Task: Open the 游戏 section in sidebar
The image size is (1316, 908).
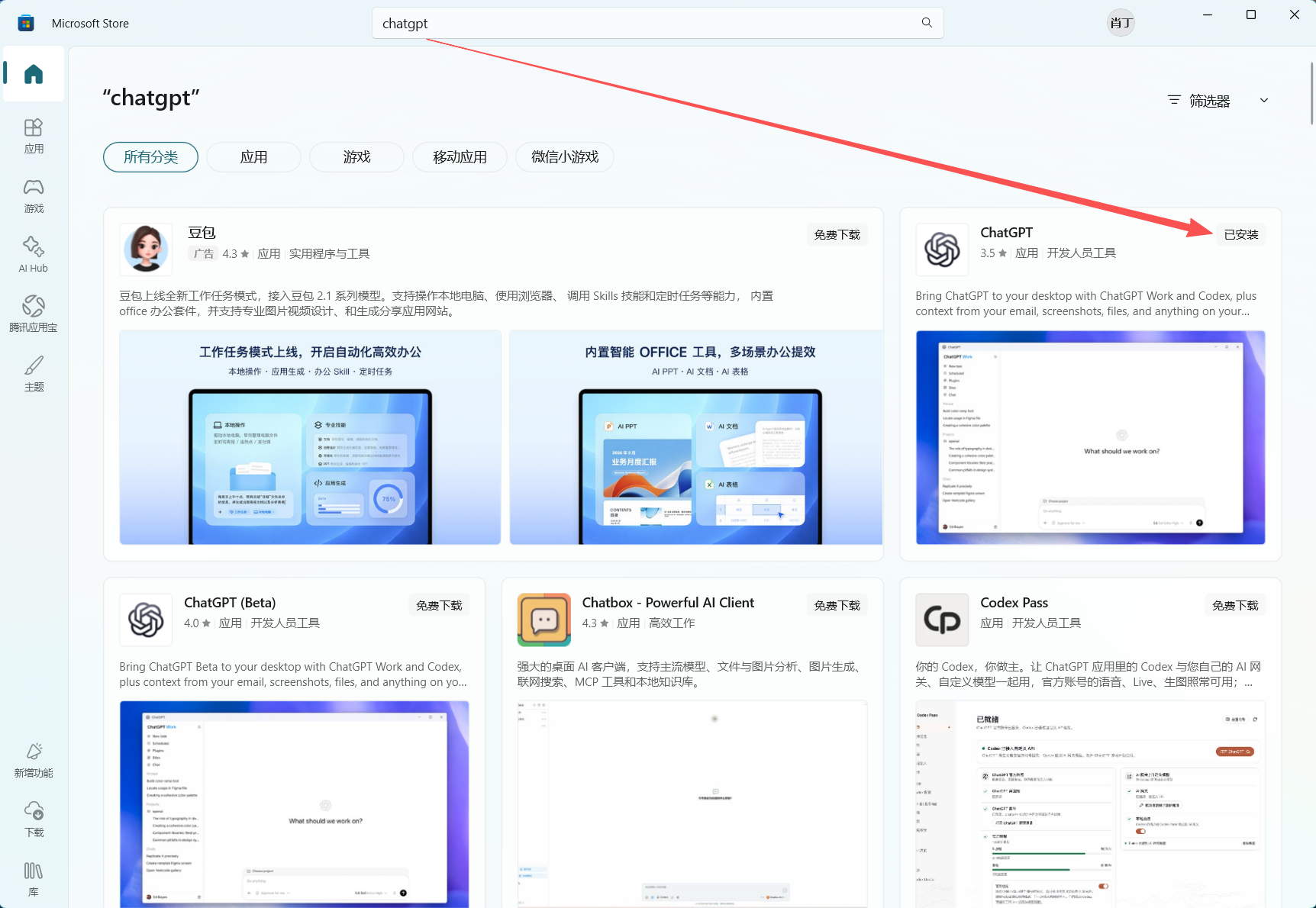Action: (34, 195)
